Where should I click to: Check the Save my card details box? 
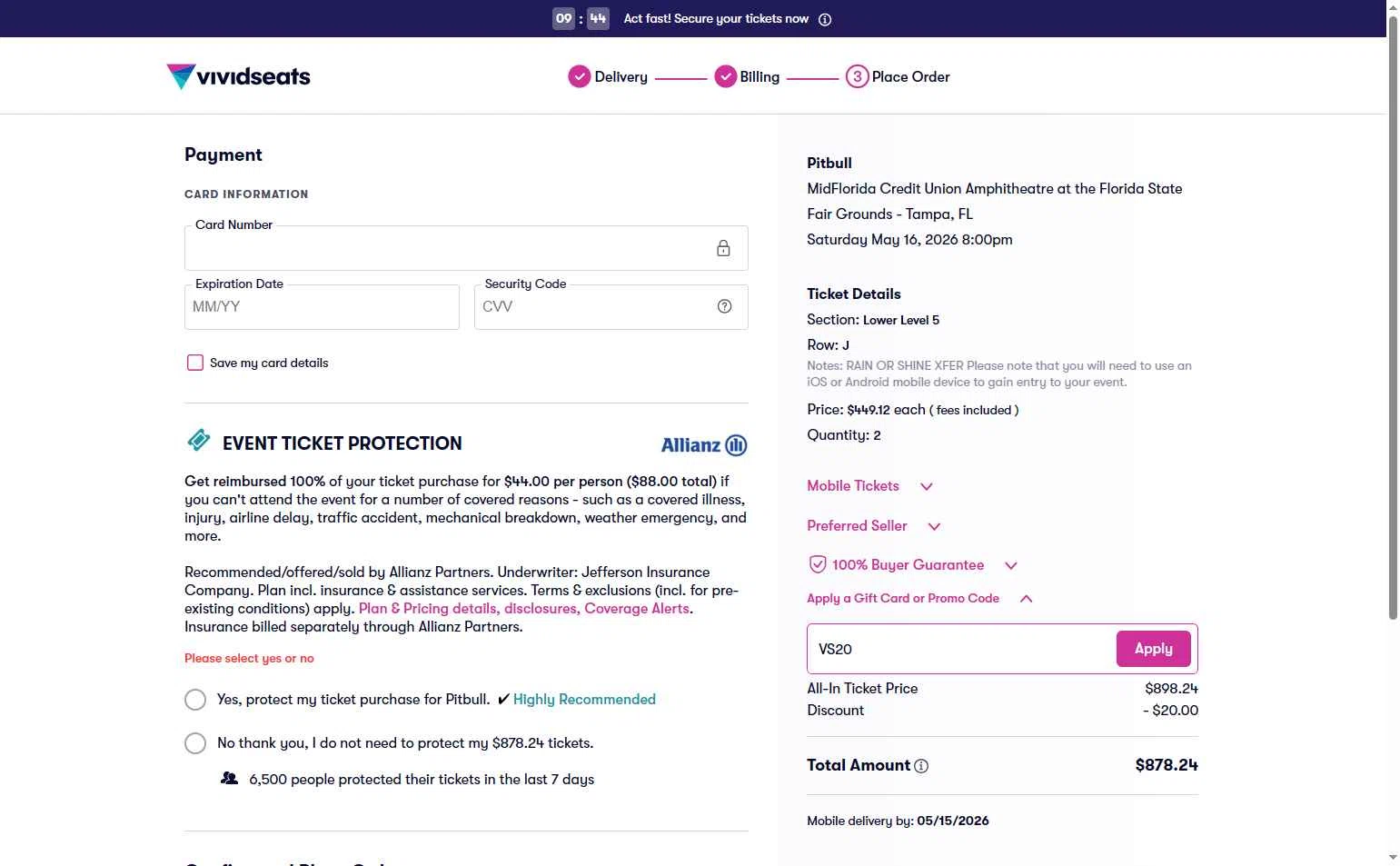coord(195,363)
